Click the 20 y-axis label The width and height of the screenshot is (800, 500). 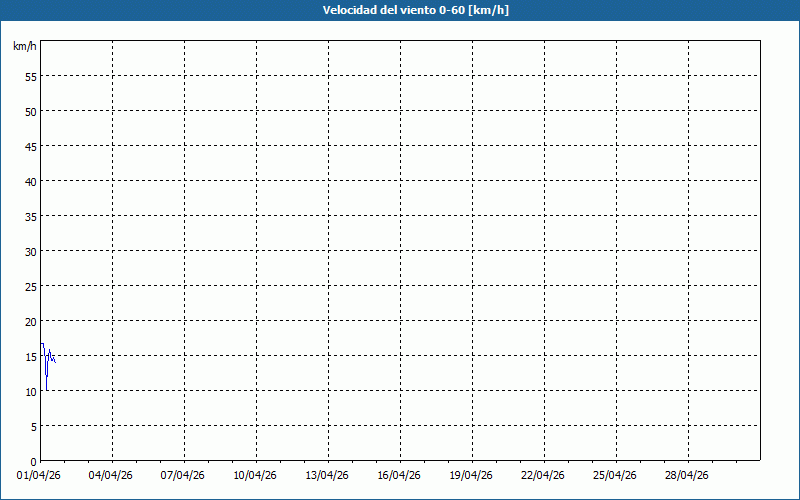click(x=31, y=321)
